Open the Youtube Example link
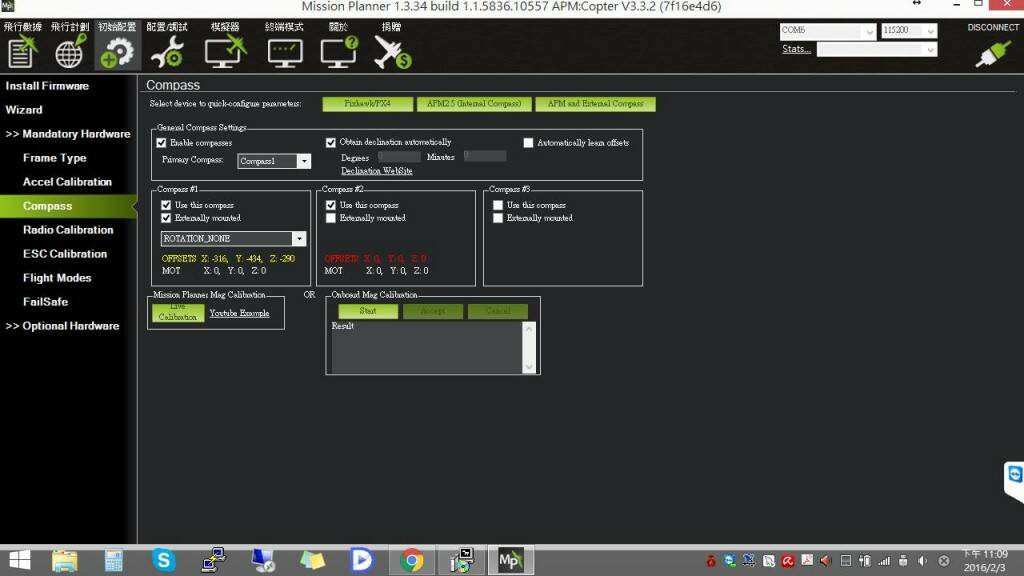The width and height of the screenshot is (1024, 576). click(x=239, y=313)
